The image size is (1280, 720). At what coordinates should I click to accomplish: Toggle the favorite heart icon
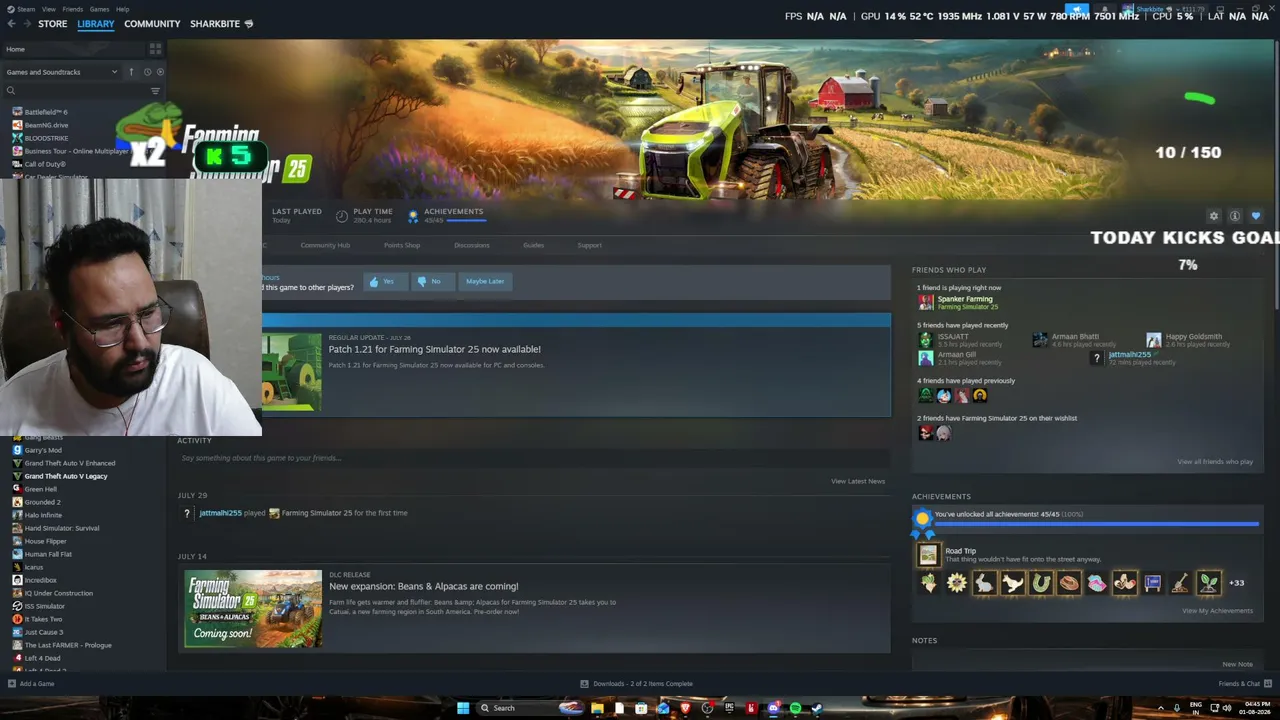(x=1256, y=216)
